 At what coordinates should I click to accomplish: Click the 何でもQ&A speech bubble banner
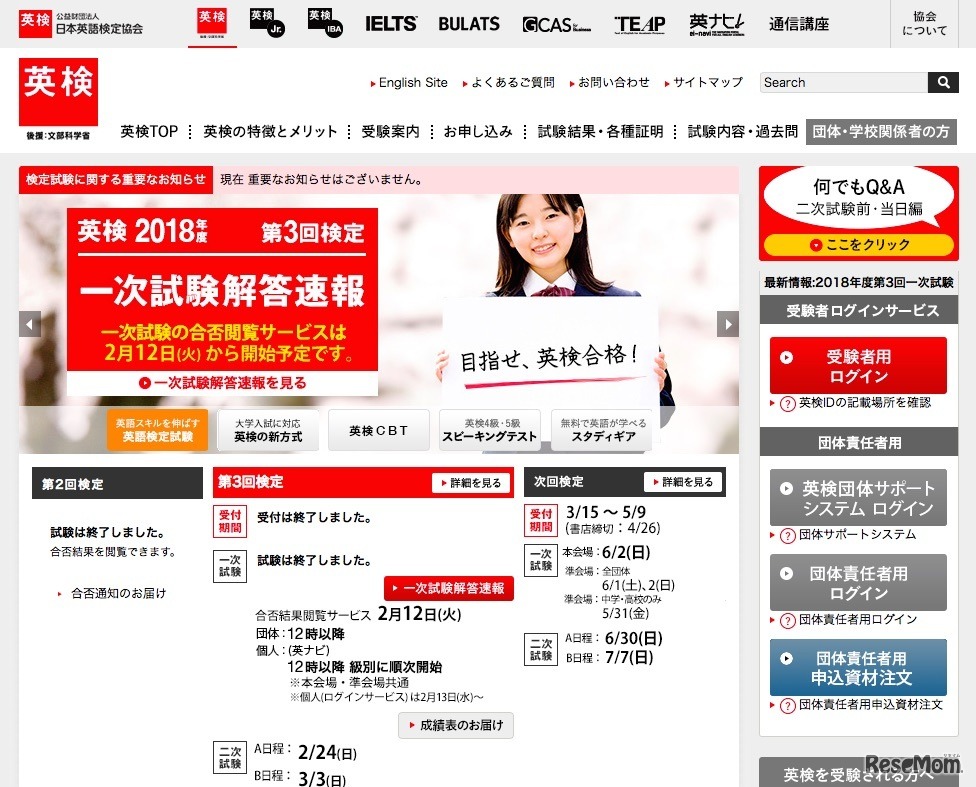[x=859, y=199]
